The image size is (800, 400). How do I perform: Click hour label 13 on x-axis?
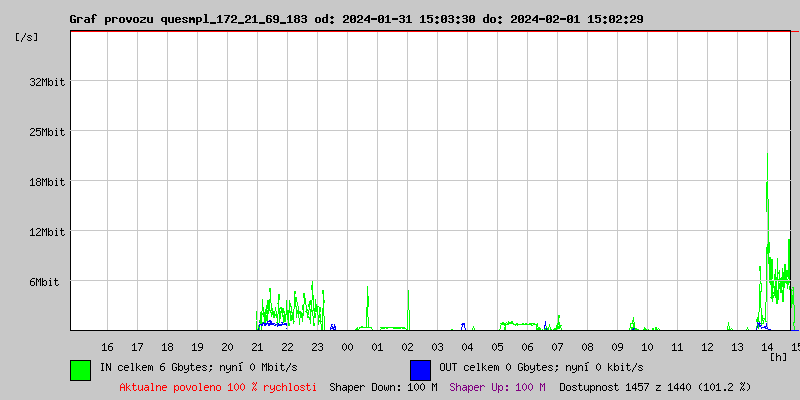(x=737, y=347)
